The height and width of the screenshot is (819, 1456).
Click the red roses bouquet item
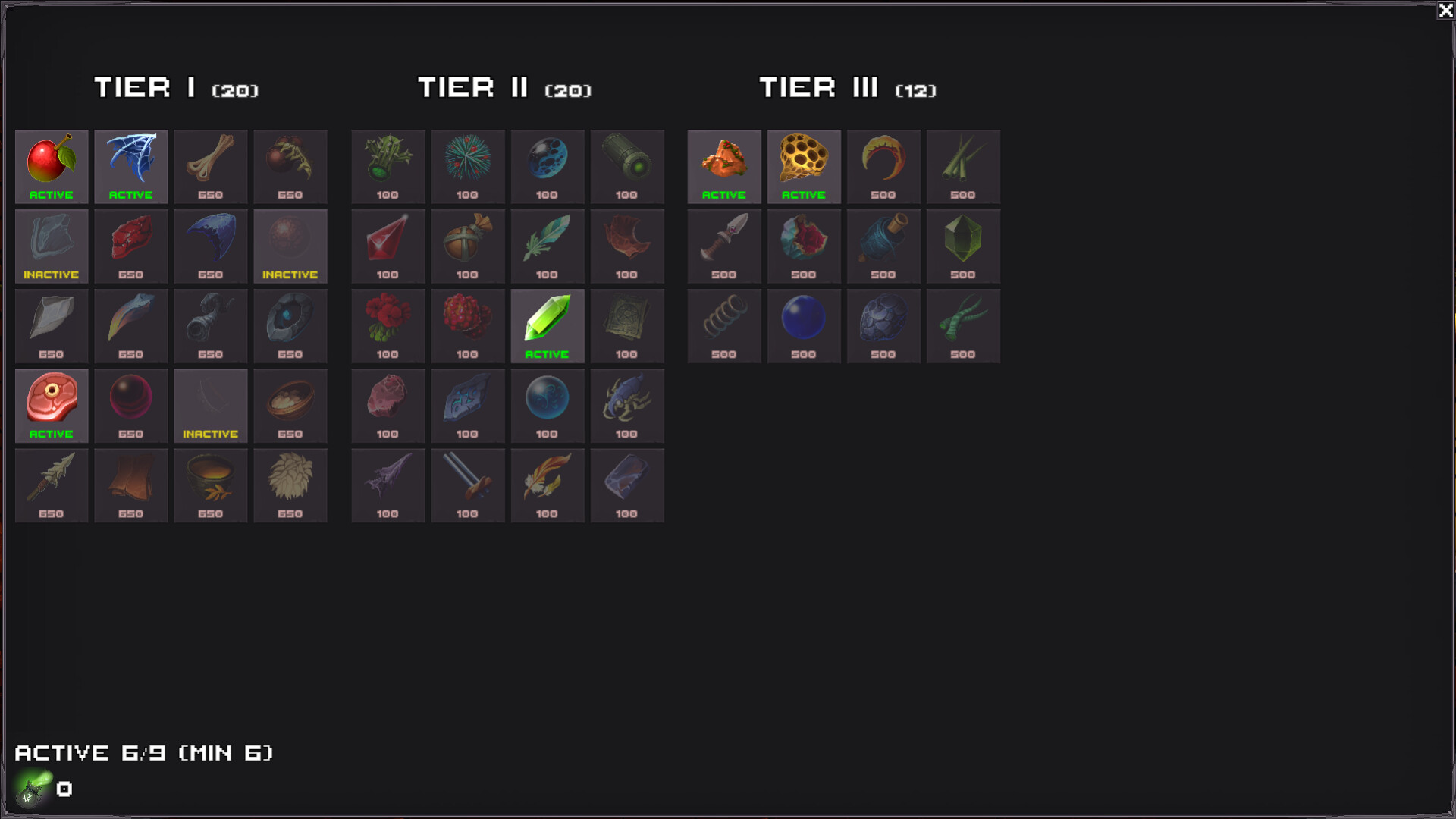pos(388,325)
